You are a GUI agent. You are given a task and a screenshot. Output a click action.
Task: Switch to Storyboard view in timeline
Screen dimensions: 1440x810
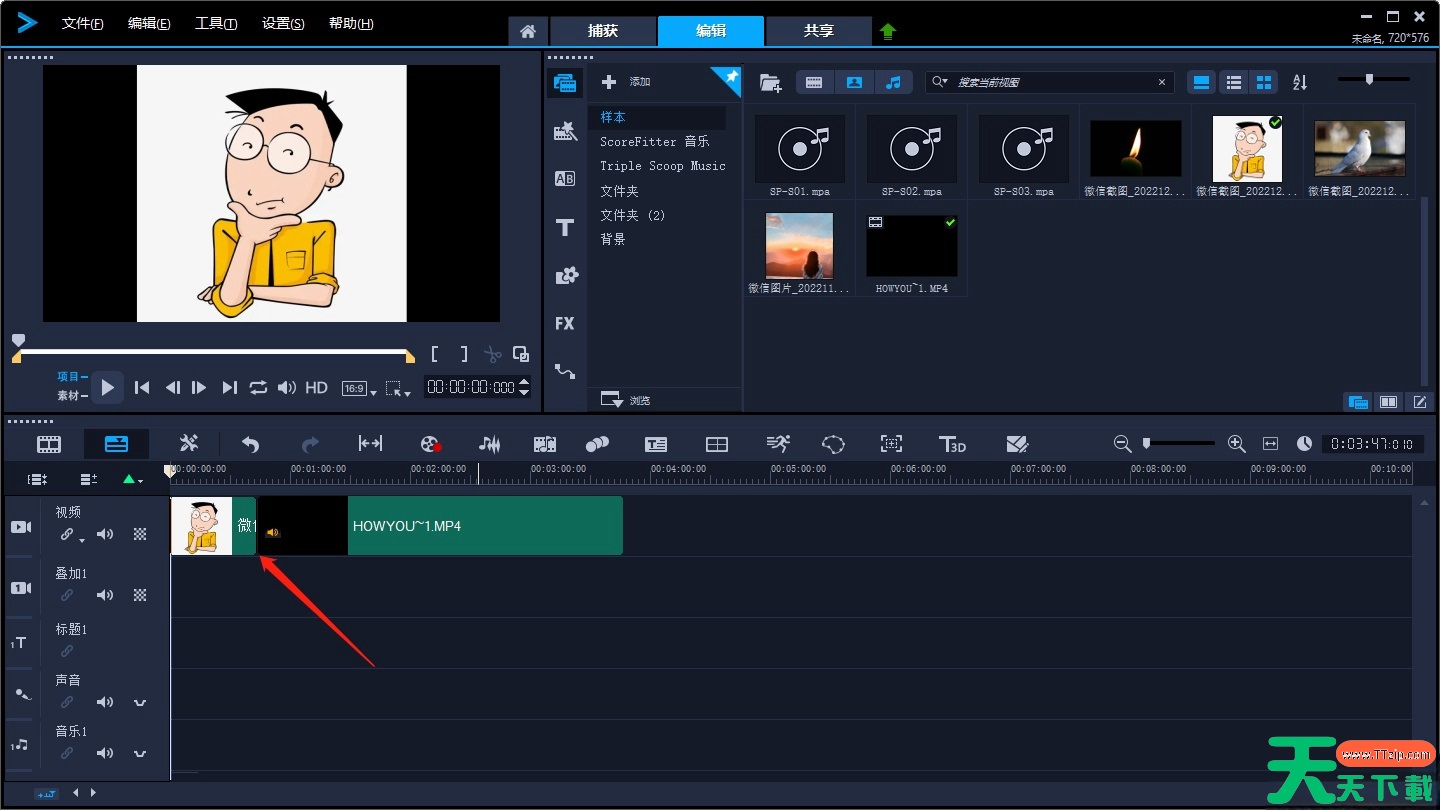49,444
